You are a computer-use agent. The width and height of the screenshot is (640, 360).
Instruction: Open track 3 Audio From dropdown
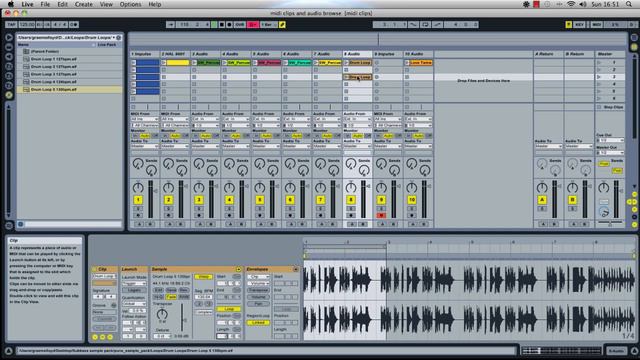coord(205,119)
